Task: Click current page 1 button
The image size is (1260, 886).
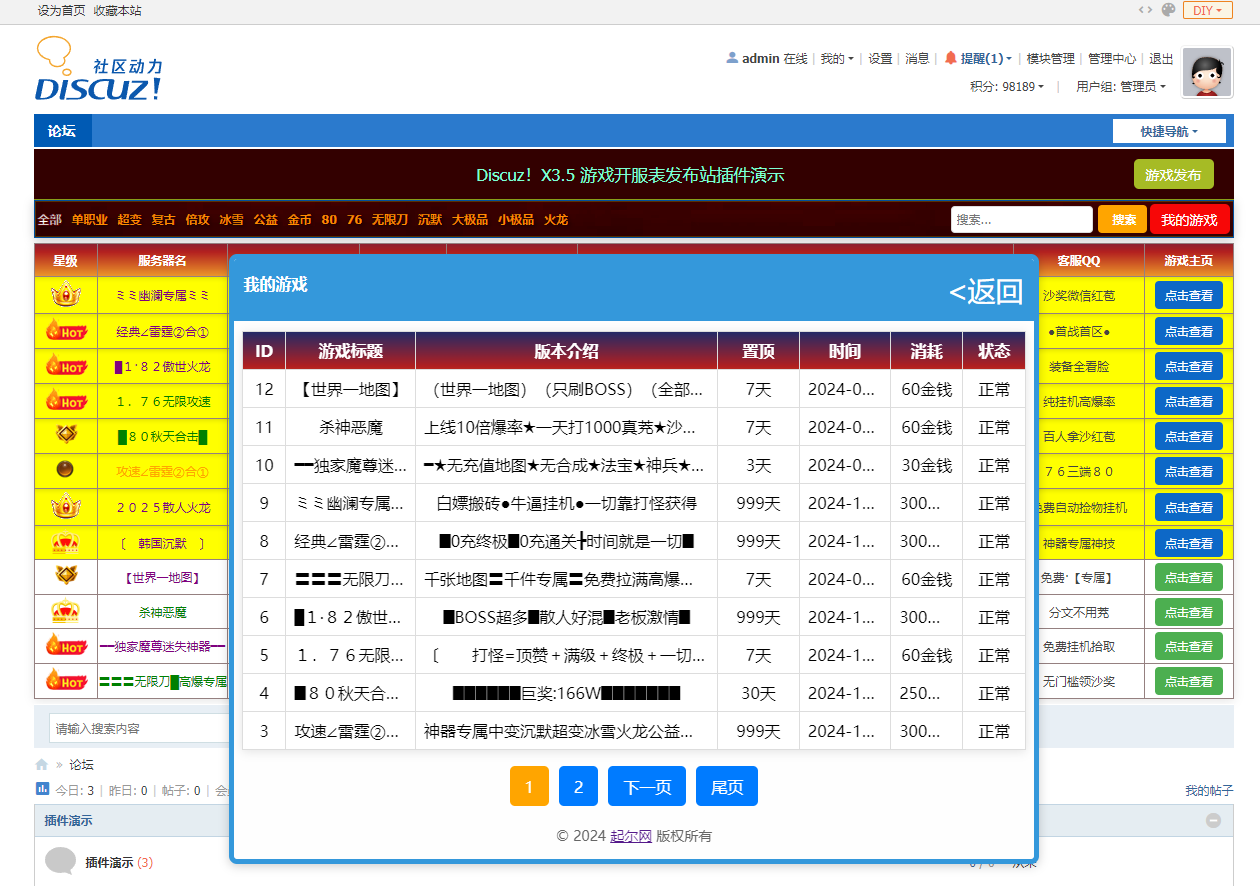Action: point(529,786)
